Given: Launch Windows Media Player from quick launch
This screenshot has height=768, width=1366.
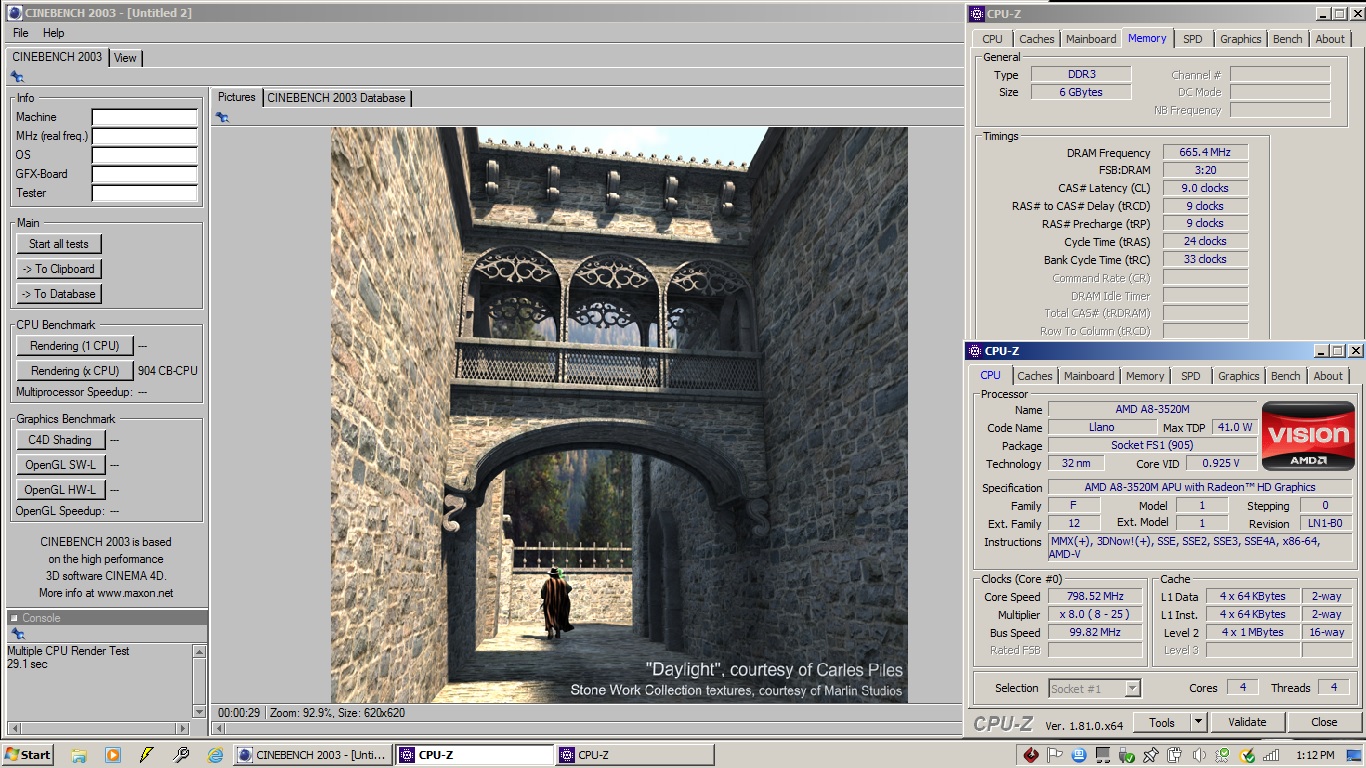Looking at the screenshot, I should pyautogui.click(x=113, y=755).
